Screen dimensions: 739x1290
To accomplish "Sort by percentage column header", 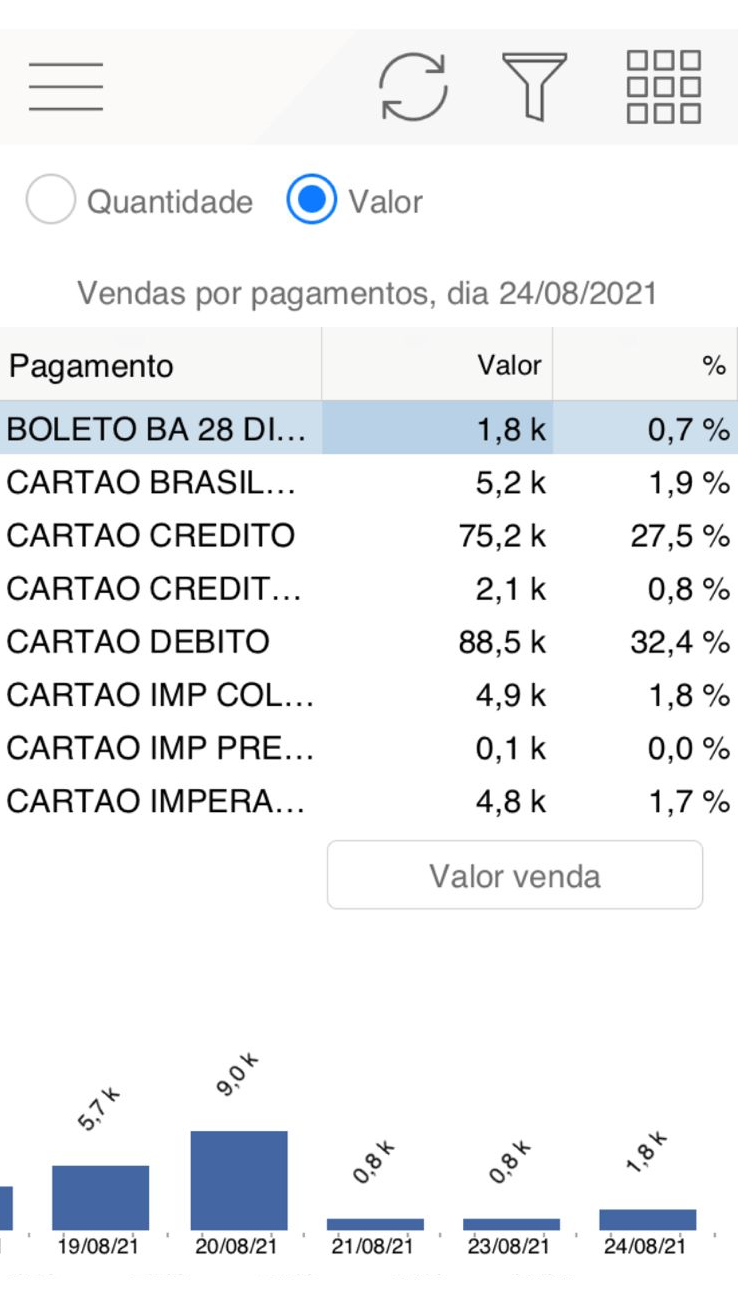I will click(645, 366).
